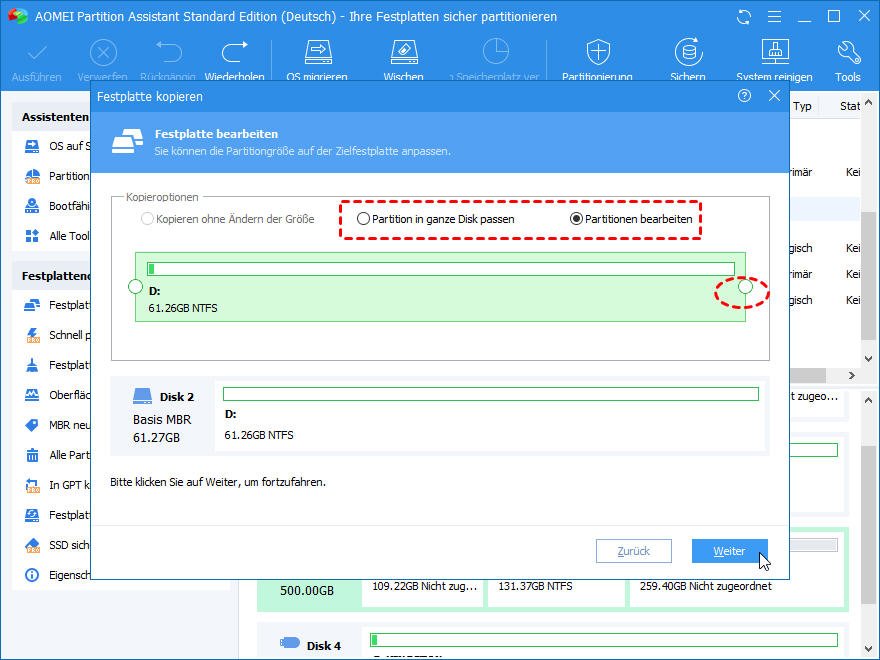
Task: Click the SSD sich... sidebar icon
Action: [33, 545]
